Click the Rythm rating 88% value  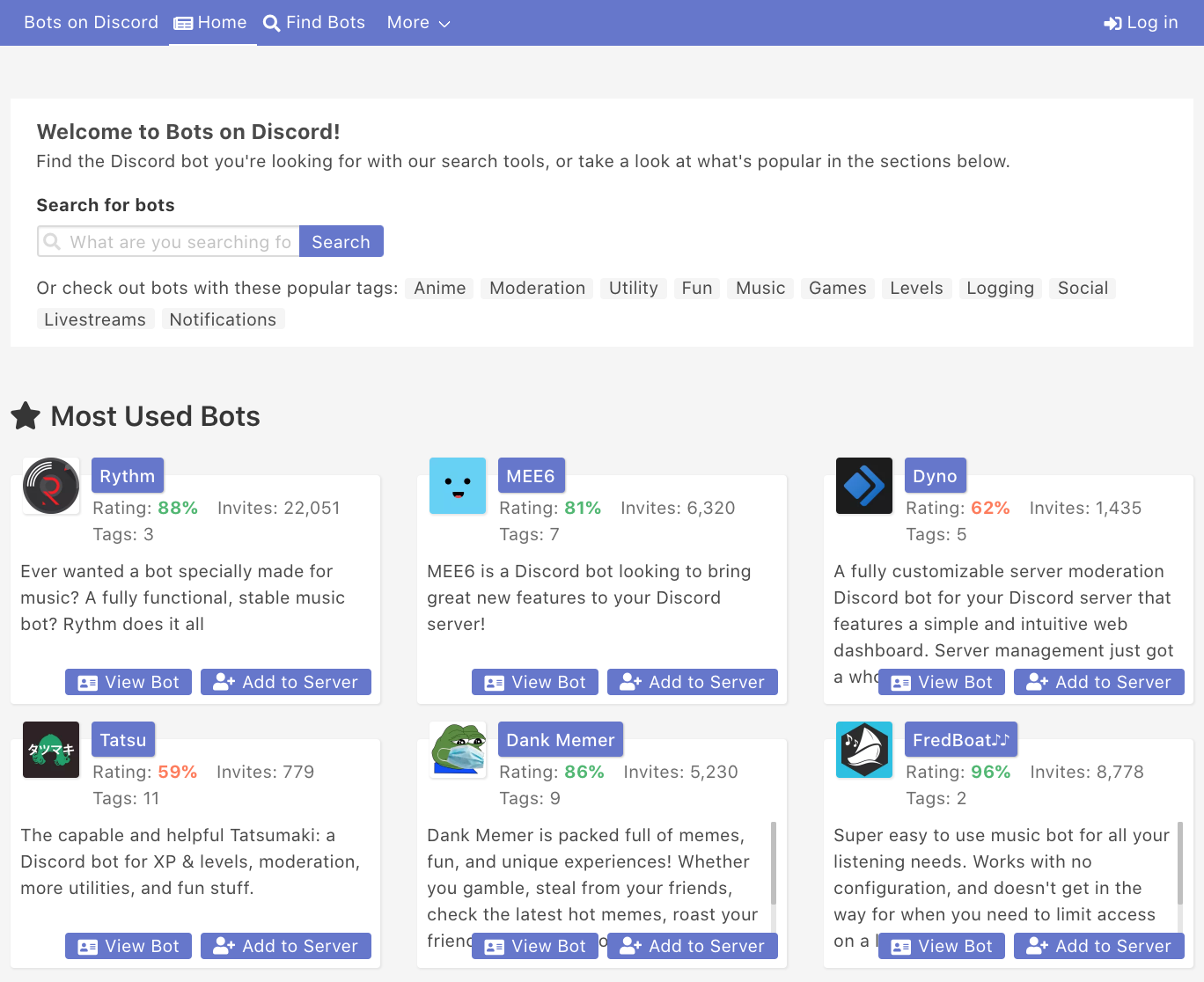[178, 508]
